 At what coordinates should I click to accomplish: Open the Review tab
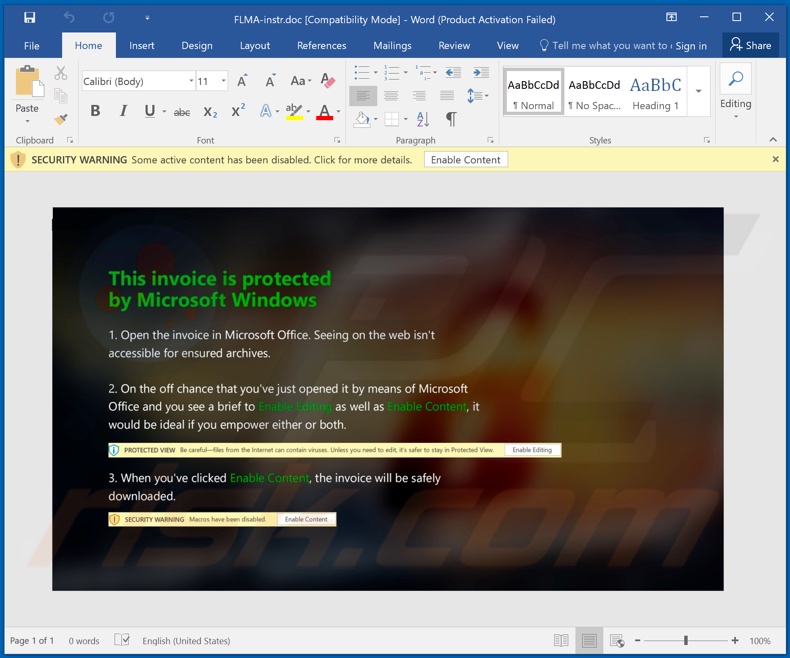454,45
